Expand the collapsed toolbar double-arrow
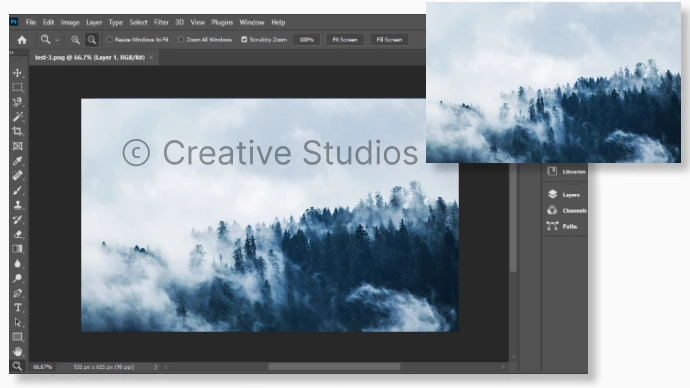This screenshot has height=388, width=690. [12, 53]
